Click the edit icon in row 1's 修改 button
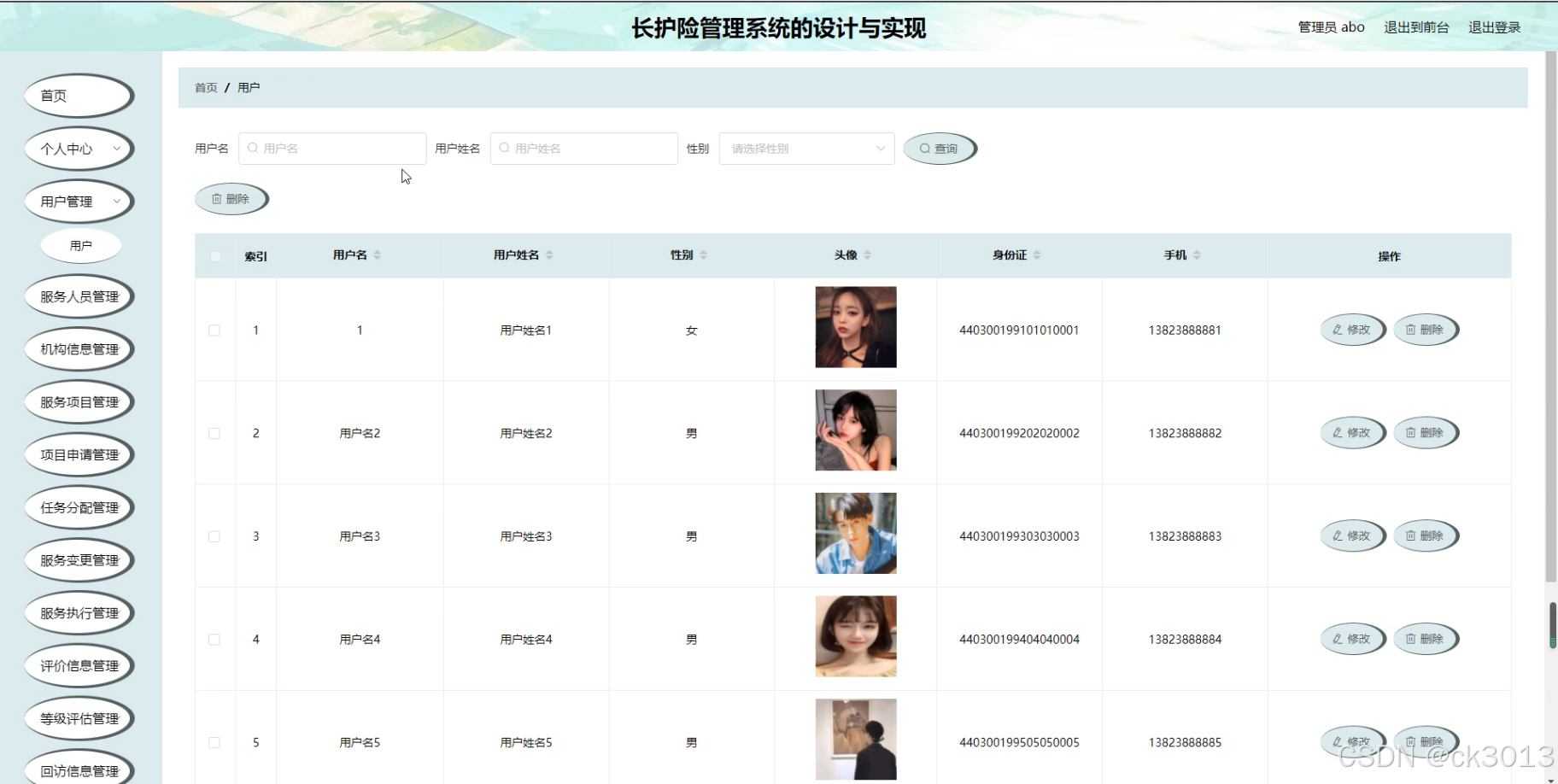Image resolution: width=1558 pixels, height=784 pixels. pyautogui.click(x=1337, y=329)
